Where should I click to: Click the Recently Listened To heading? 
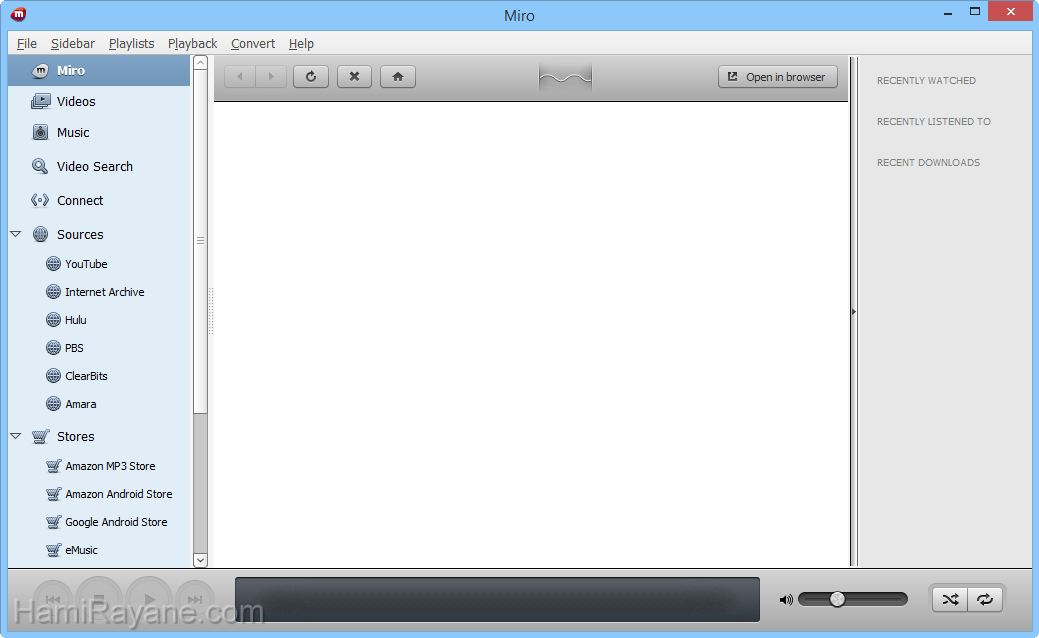point(934,122)
